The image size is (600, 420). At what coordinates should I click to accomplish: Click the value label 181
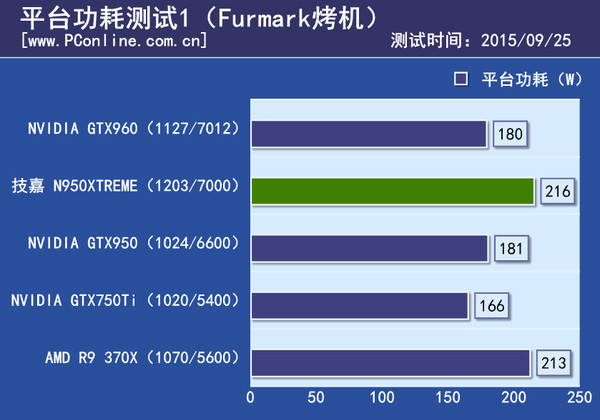pyautogui.click(x=511, y=249)
